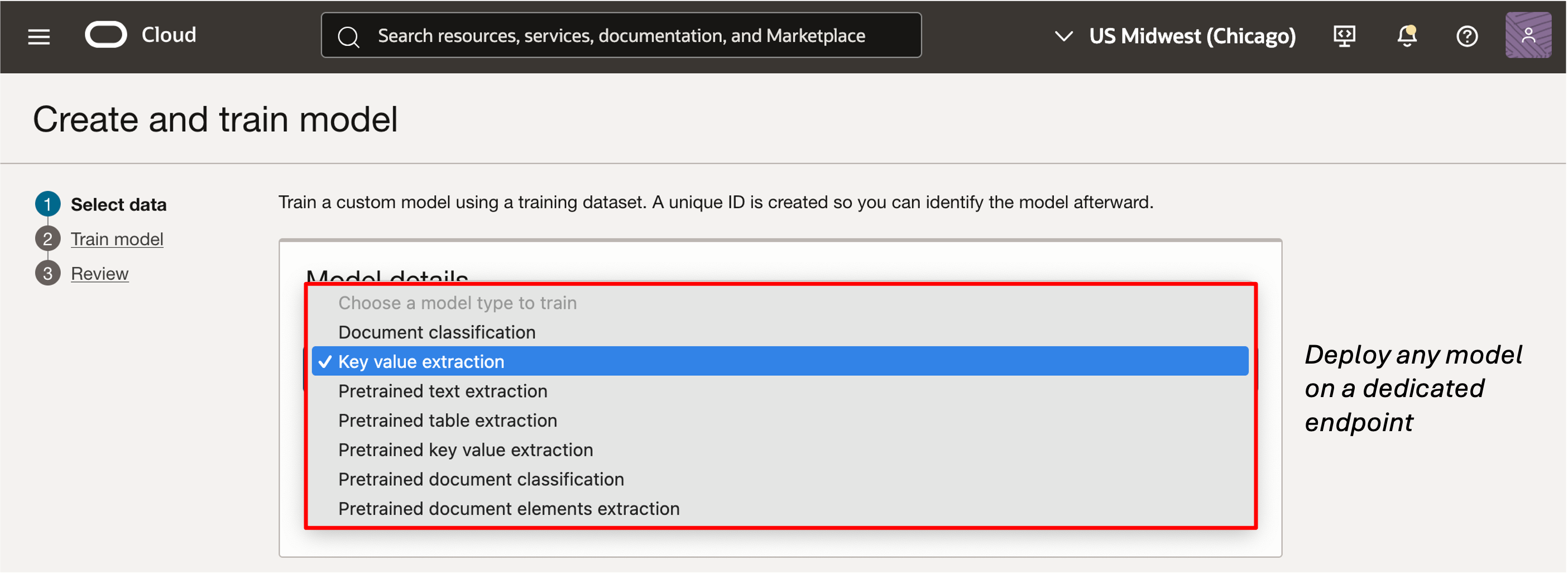Expand the US Midwest (Chicago) region selector
Viewport: 1568px width, 573px height.
pyautogui.click(x=1175, y=36)
